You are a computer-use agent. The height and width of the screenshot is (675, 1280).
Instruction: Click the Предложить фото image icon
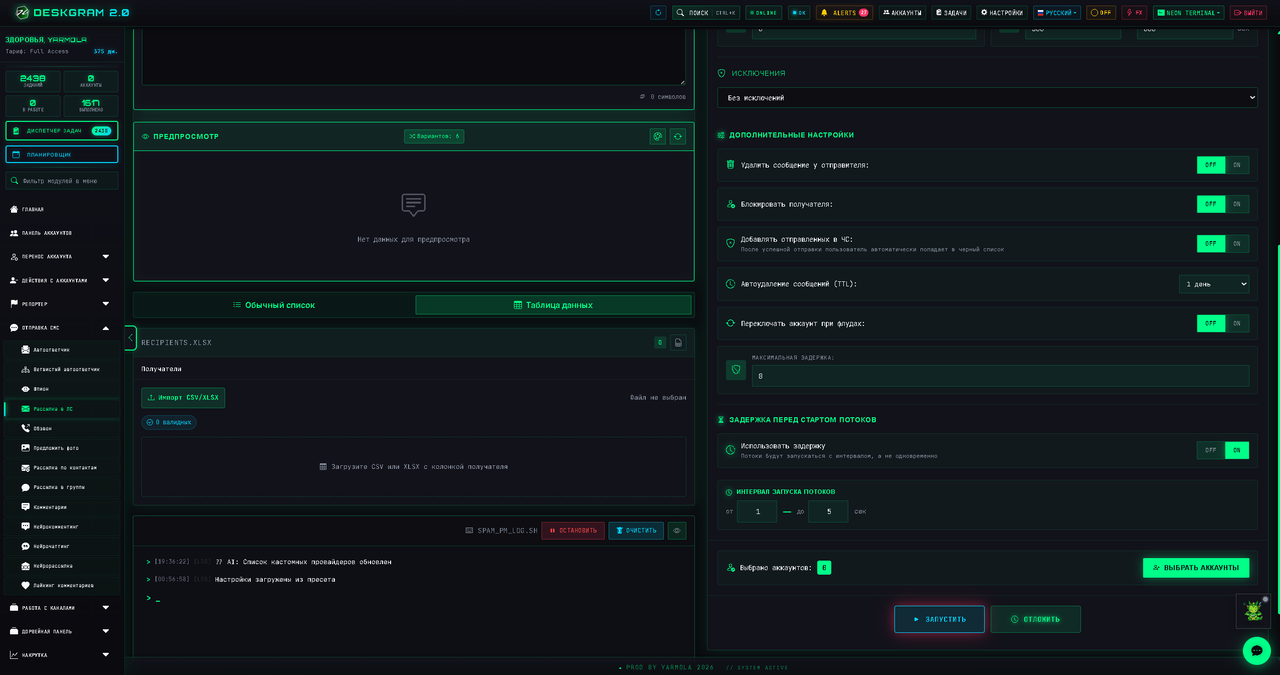click(25, 448)
